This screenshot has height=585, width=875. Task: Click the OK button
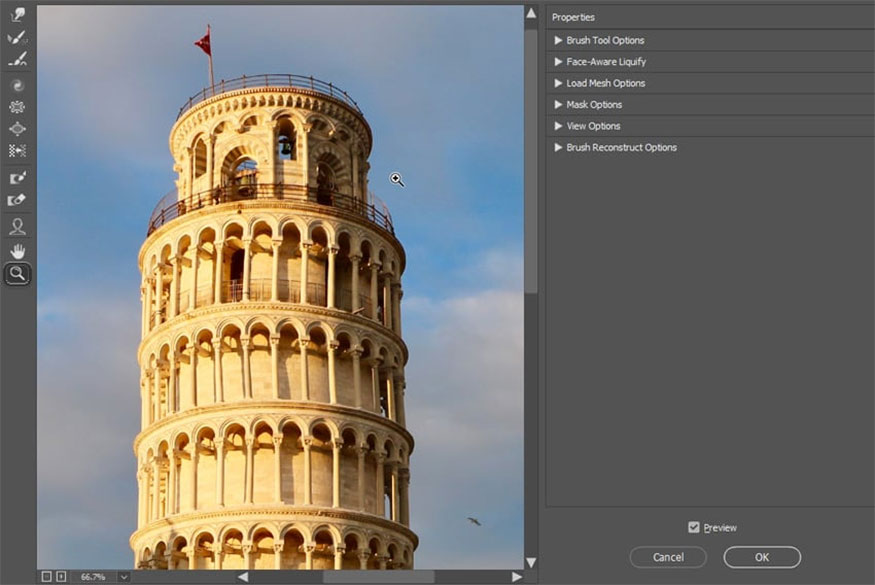(762, 557)
